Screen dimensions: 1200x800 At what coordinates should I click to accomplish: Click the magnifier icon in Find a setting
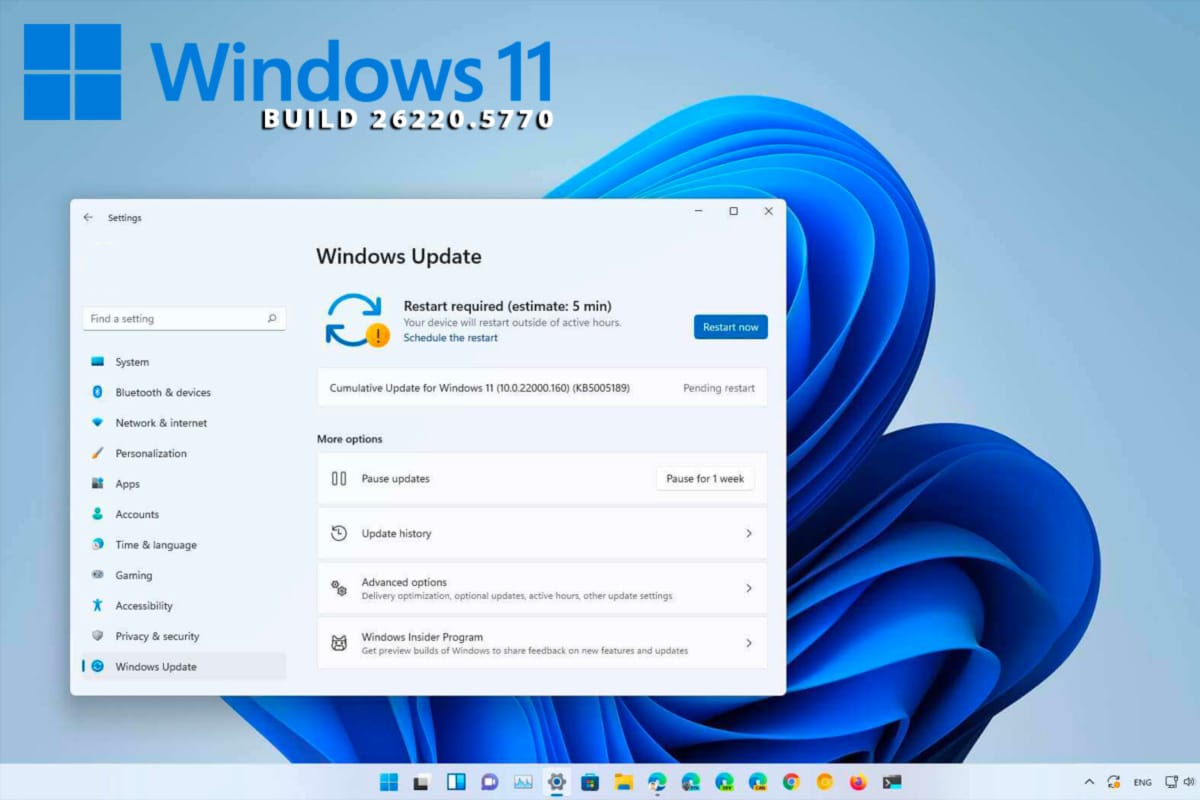(x=271, y=319)
